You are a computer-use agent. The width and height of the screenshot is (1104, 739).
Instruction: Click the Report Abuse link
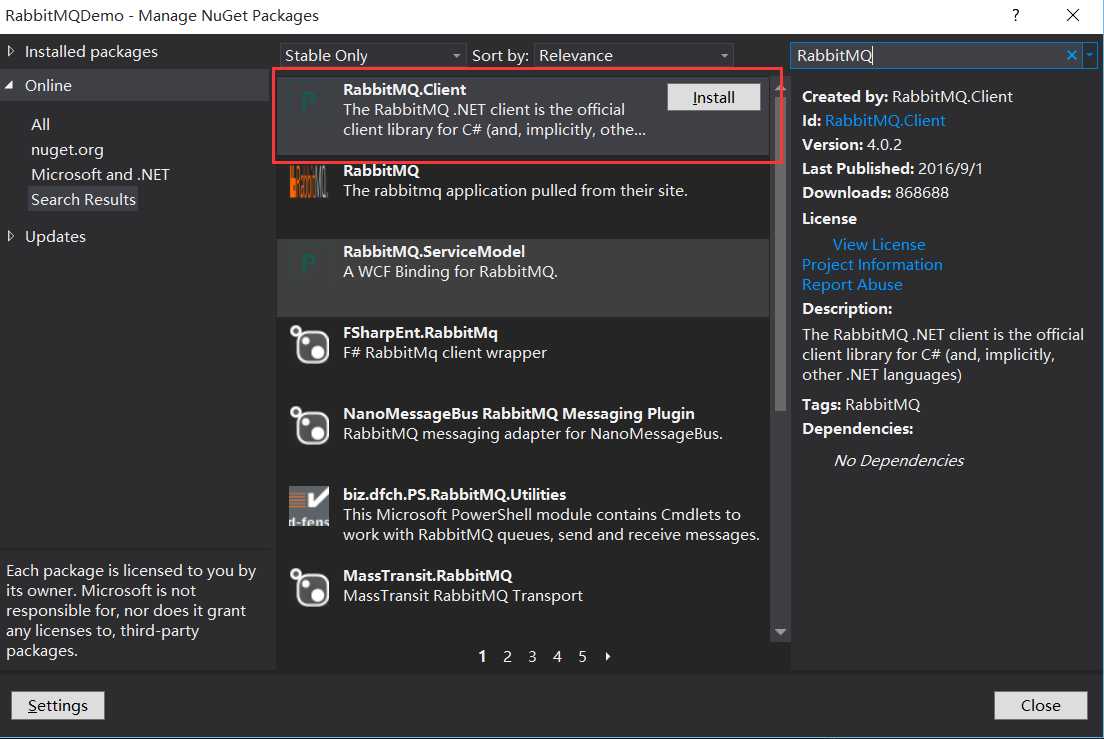coord(852,284)
